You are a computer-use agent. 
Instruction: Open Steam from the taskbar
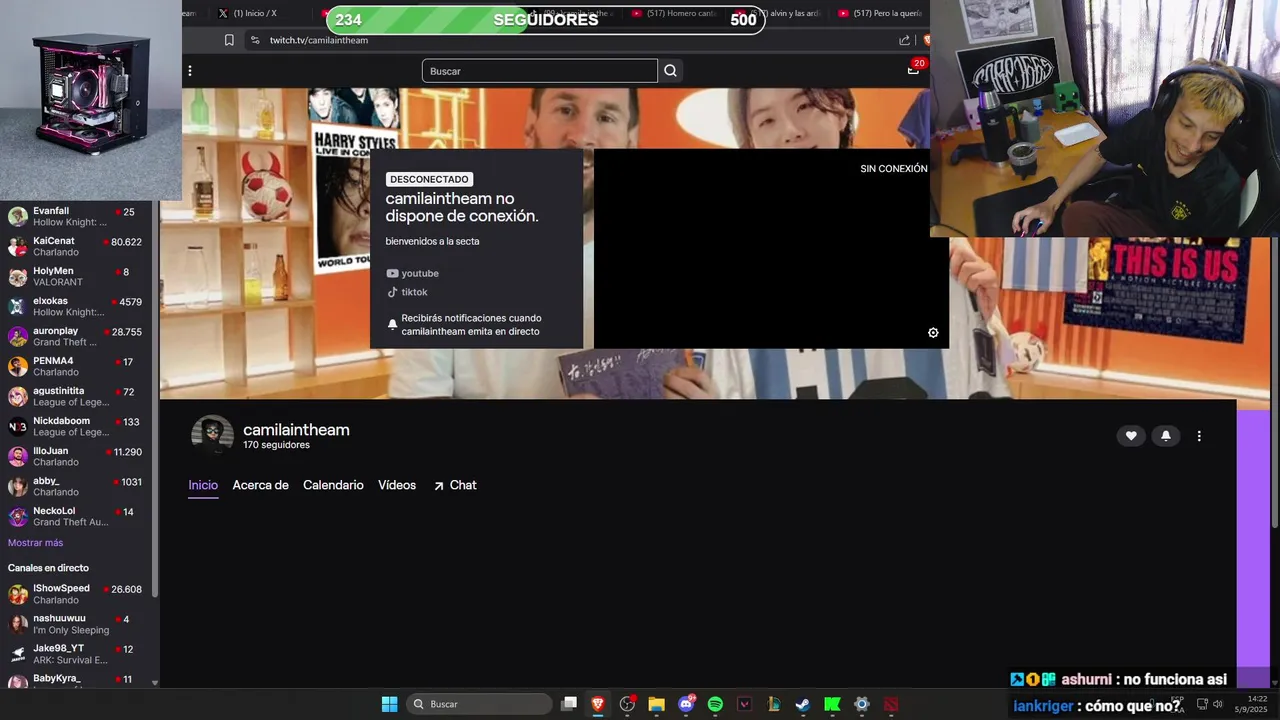803,704
